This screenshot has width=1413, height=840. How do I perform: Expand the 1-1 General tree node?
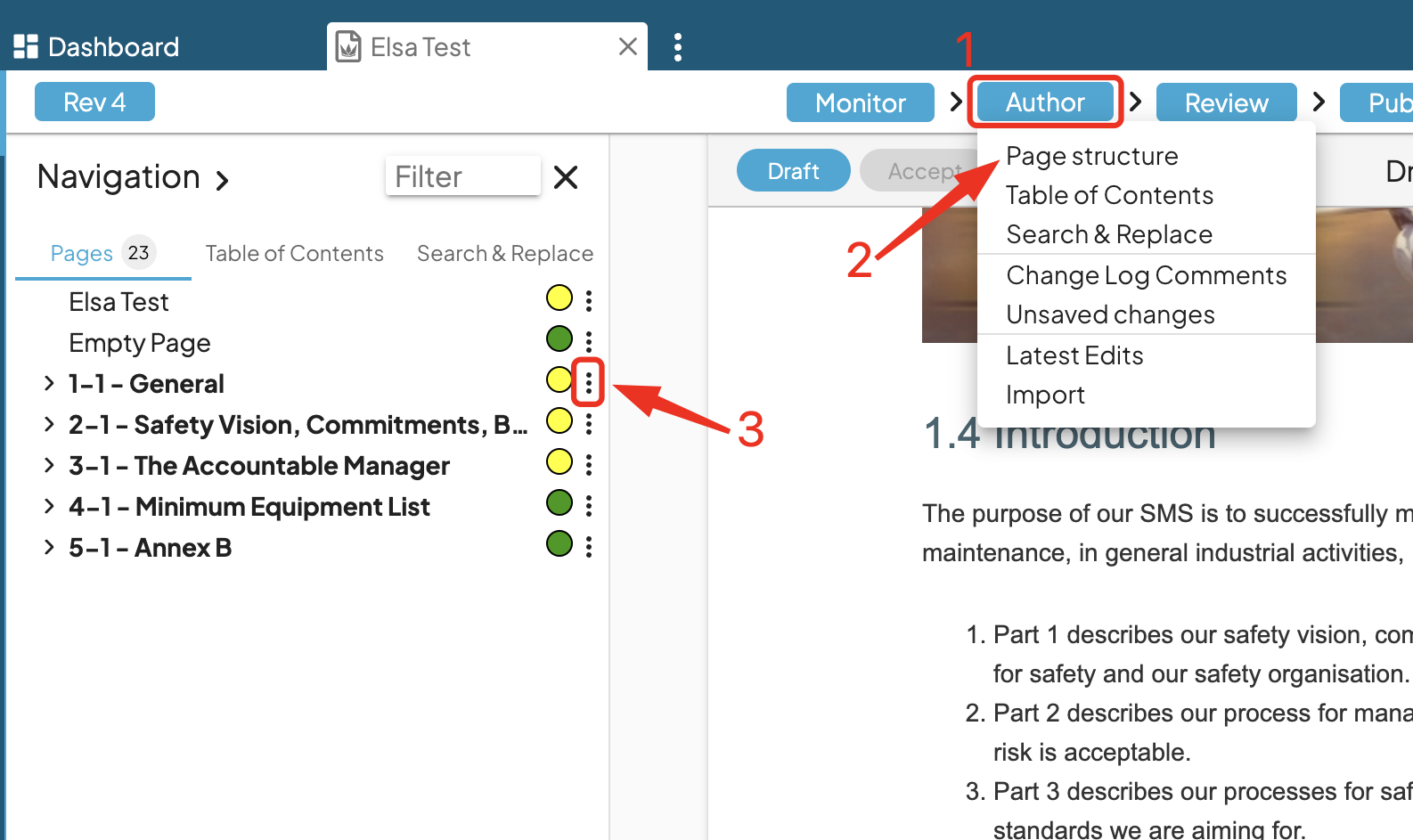[49, 383]
